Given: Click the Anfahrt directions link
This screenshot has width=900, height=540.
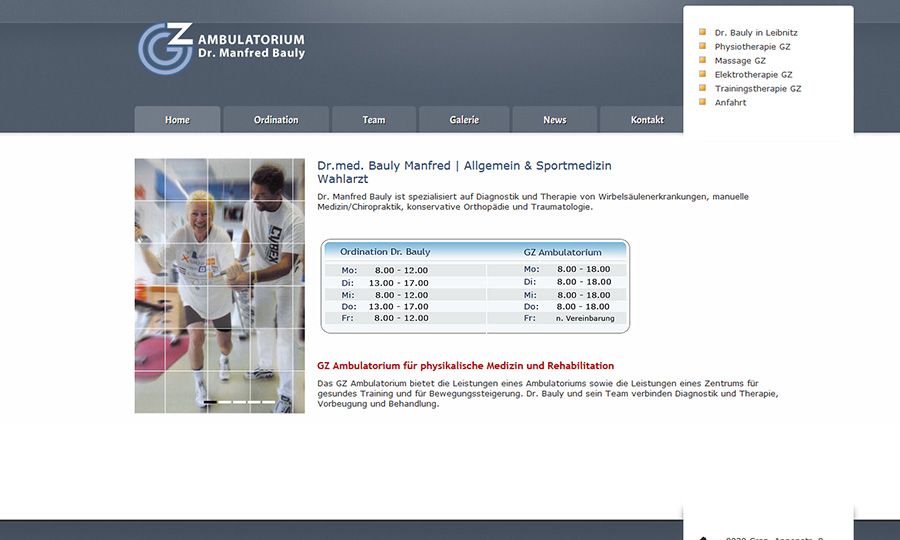Looking at the screenshot, I should (x=730, y=102).
